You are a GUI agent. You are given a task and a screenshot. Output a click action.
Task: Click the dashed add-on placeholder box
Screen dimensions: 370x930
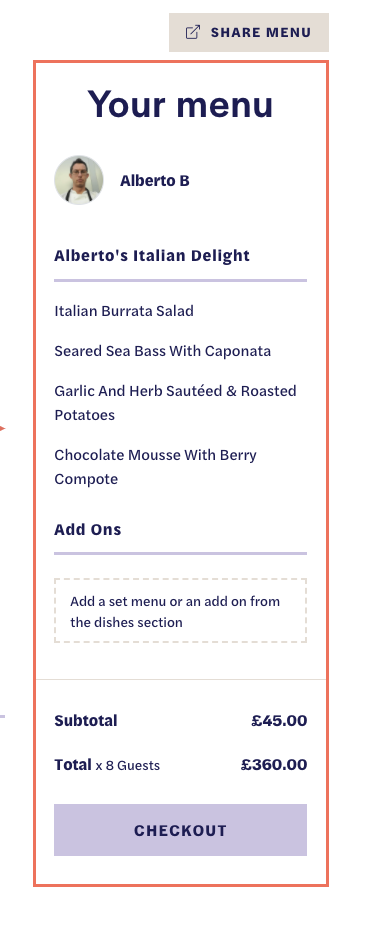point(180,611)
